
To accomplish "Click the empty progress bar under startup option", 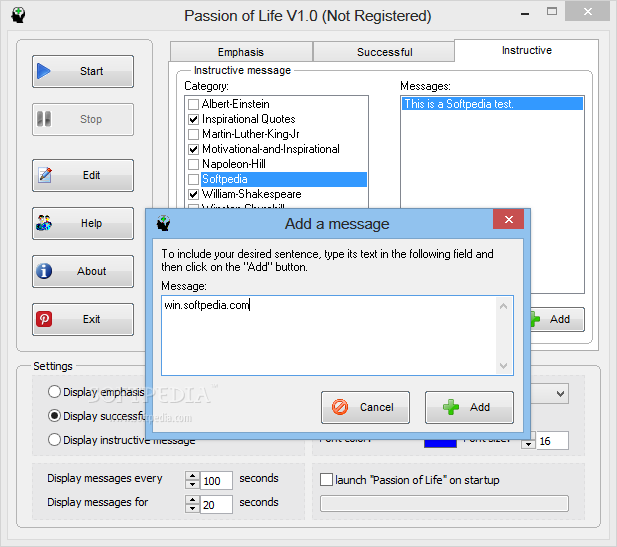I will coord(444,503).
